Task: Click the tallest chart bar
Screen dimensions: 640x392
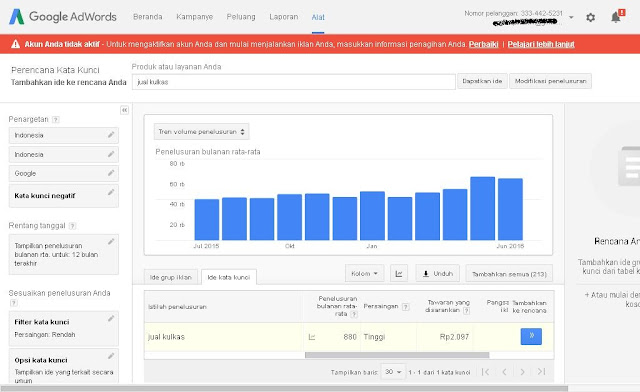Action: click(482, 208)
